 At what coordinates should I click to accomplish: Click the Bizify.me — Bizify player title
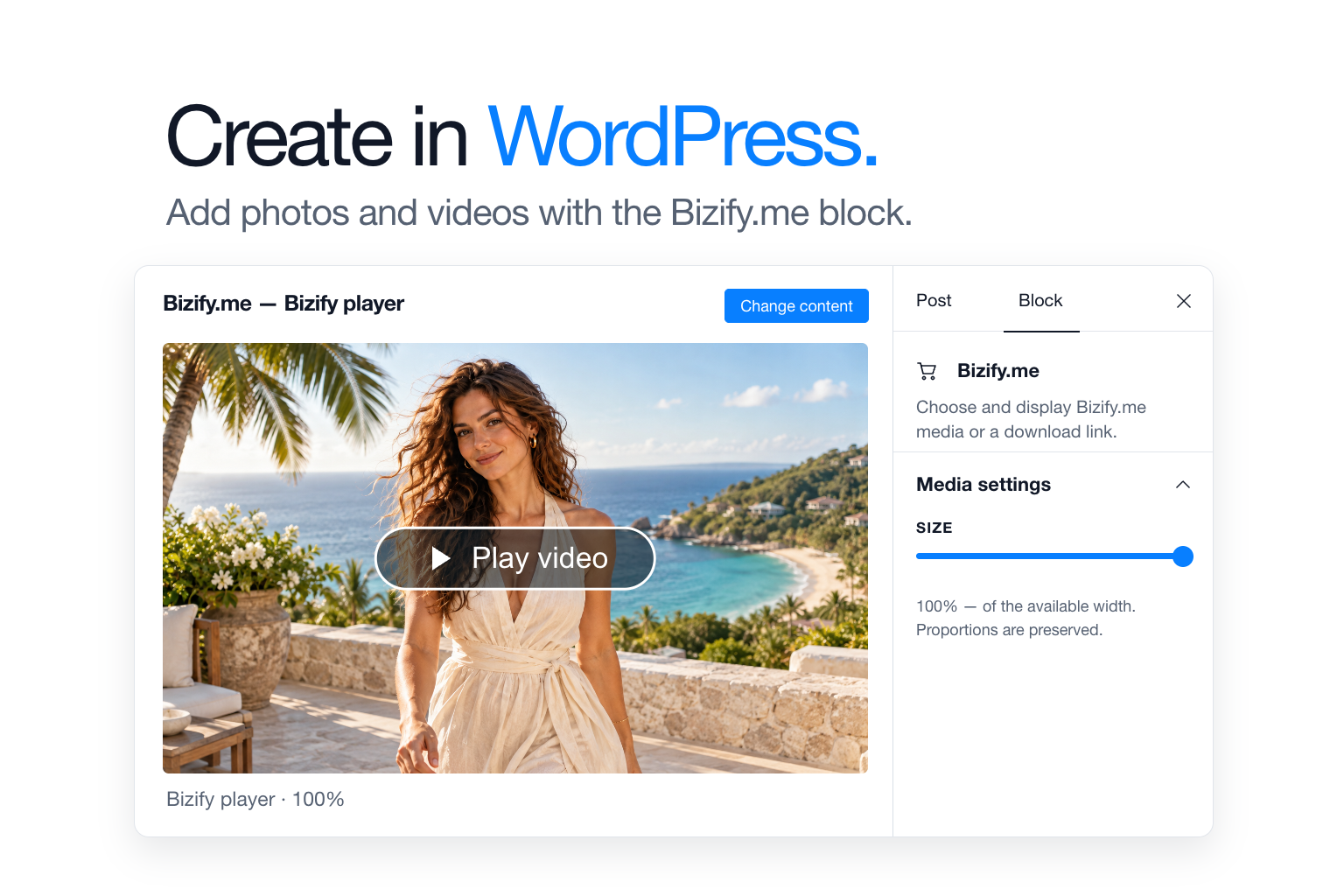(283, 304)
